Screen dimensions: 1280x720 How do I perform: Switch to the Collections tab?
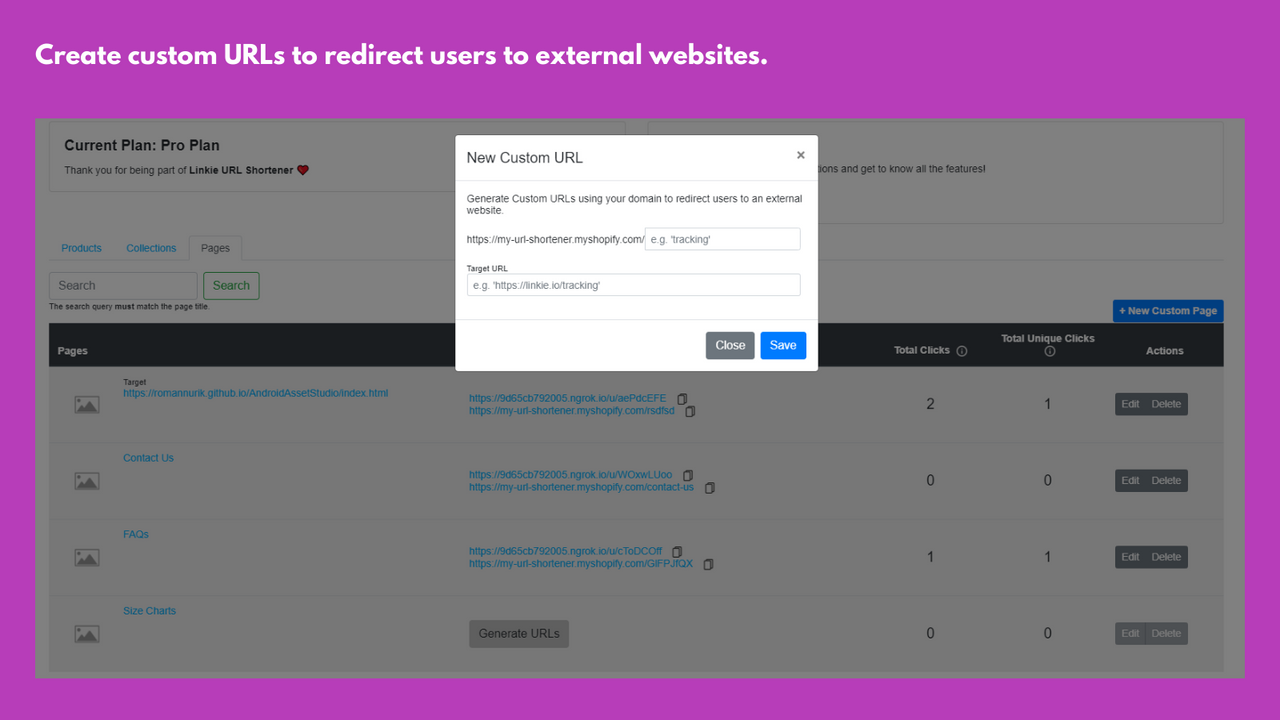click(151, 248)
